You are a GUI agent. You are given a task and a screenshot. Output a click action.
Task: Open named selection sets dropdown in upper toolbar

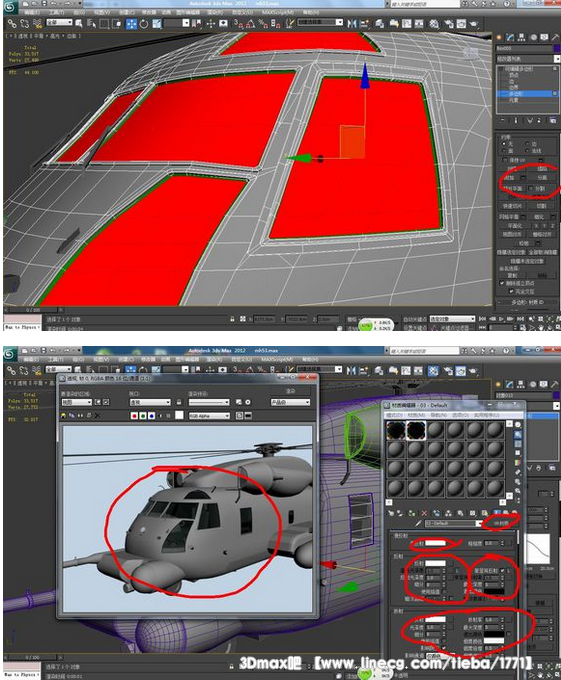320,22
